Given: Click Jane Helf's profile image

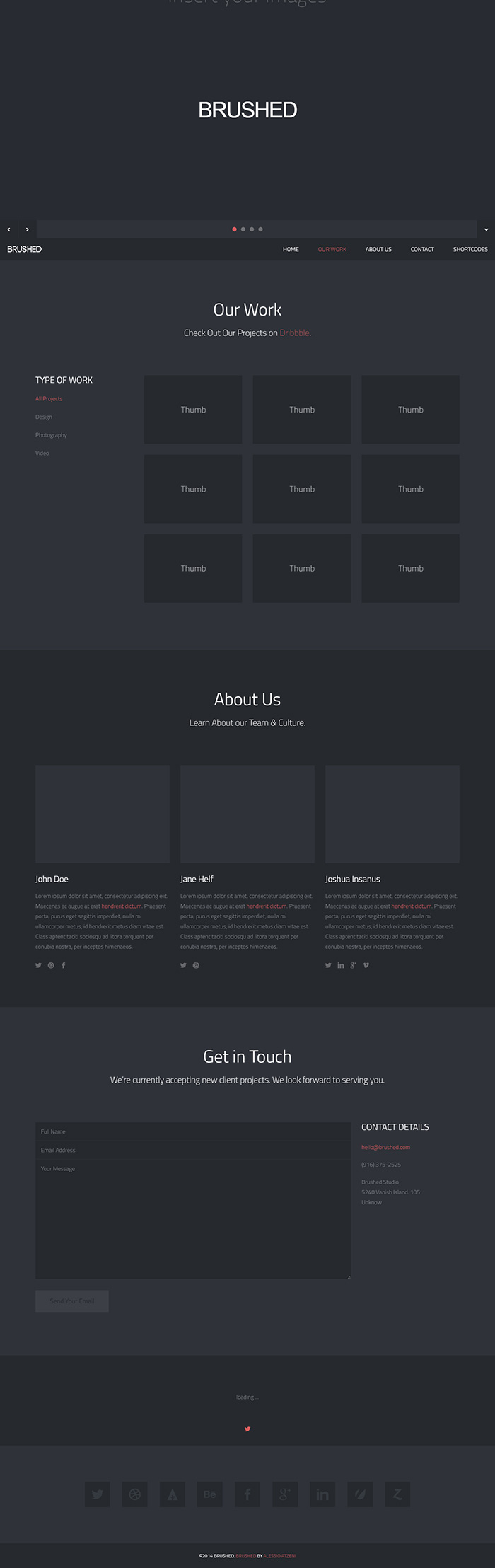Looking at the screenshot, I should click(248, 814).
